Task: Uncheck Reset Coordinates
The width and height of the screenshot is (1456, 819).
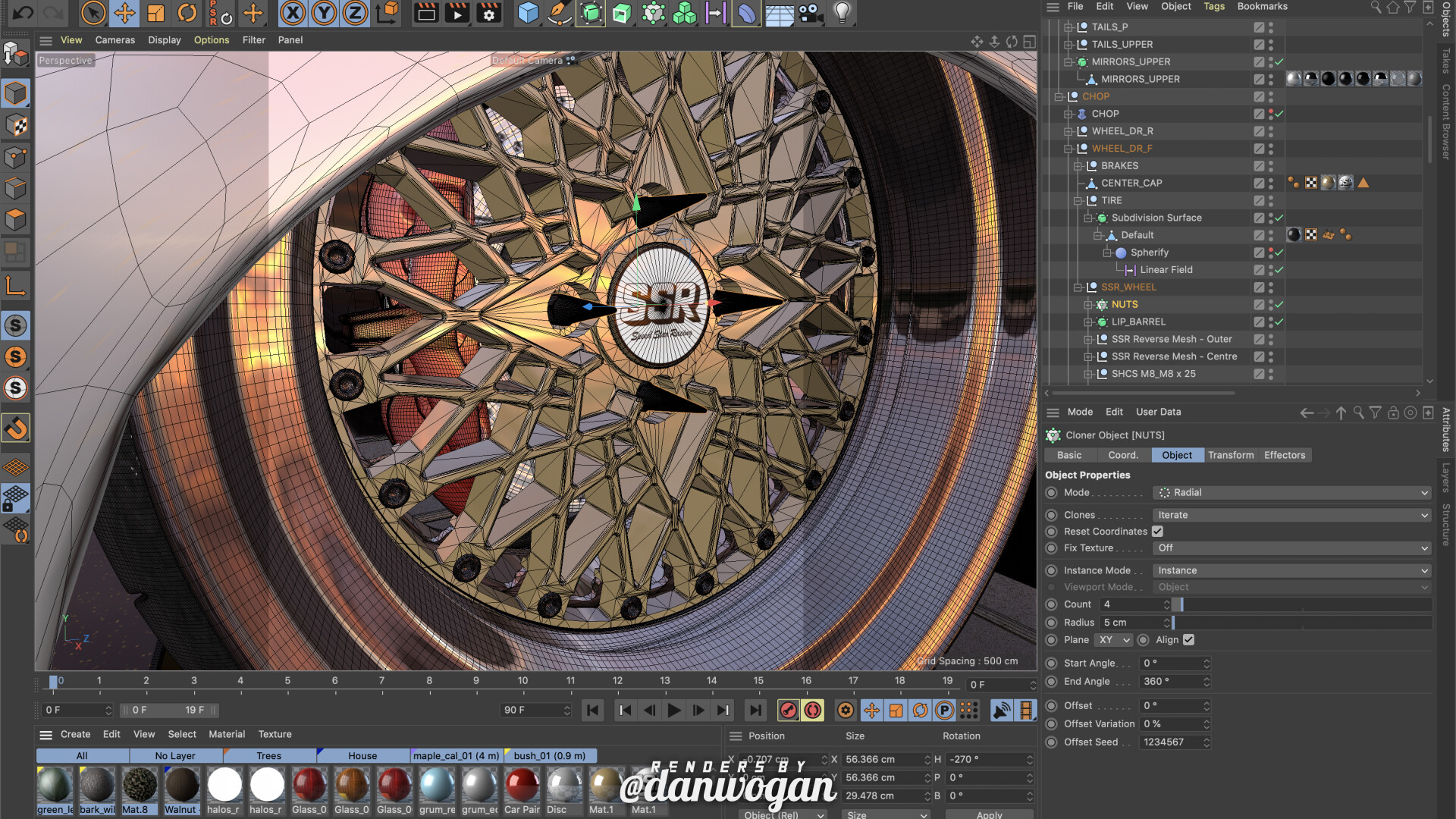Action: (x=1157, y=531)
